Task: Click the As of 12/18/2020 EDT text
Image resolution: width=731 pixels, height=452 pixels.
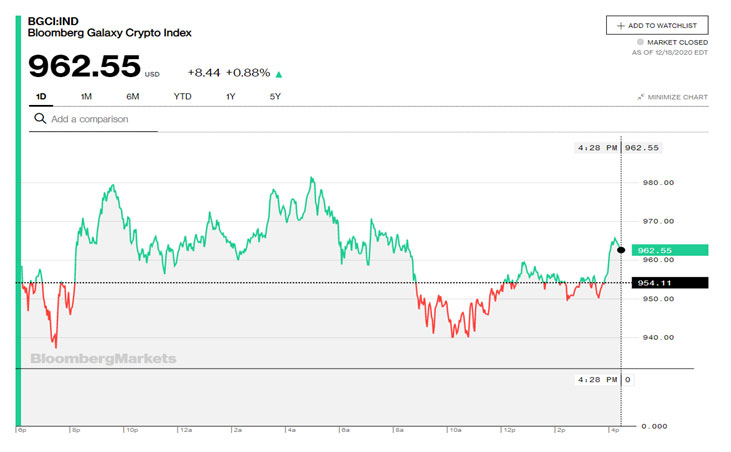Action: (670, 53)
